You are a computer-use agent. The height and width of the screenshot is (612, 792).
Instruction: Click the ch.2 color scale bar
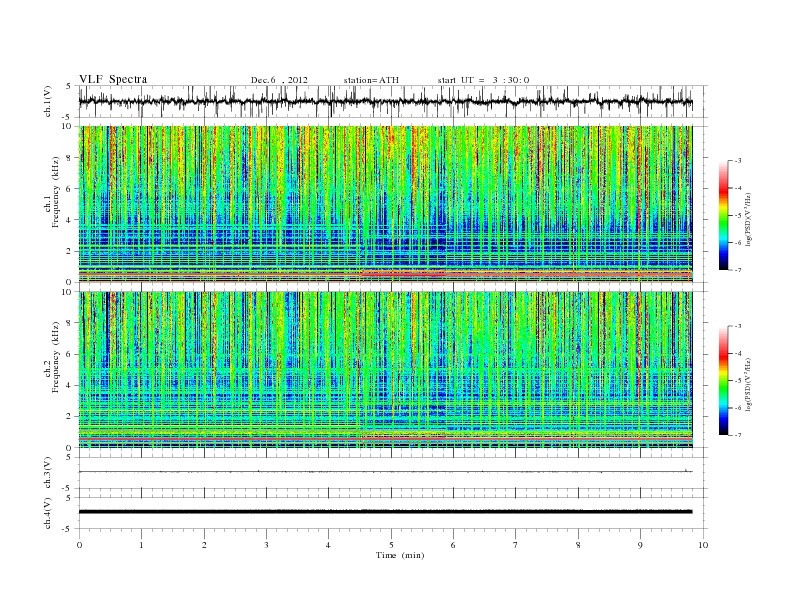pyautogui.click(x=723, y=380)
